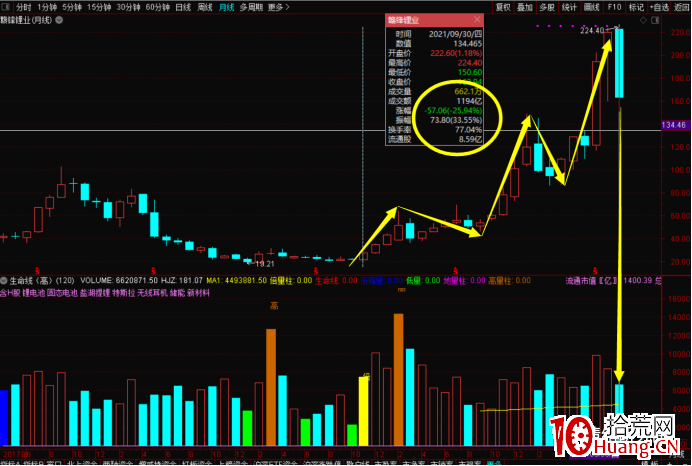The height and width of the screenshot is (466, 692).
Task: Click the round icon before 生命线 indicator
Action: (x=5, y=281)
